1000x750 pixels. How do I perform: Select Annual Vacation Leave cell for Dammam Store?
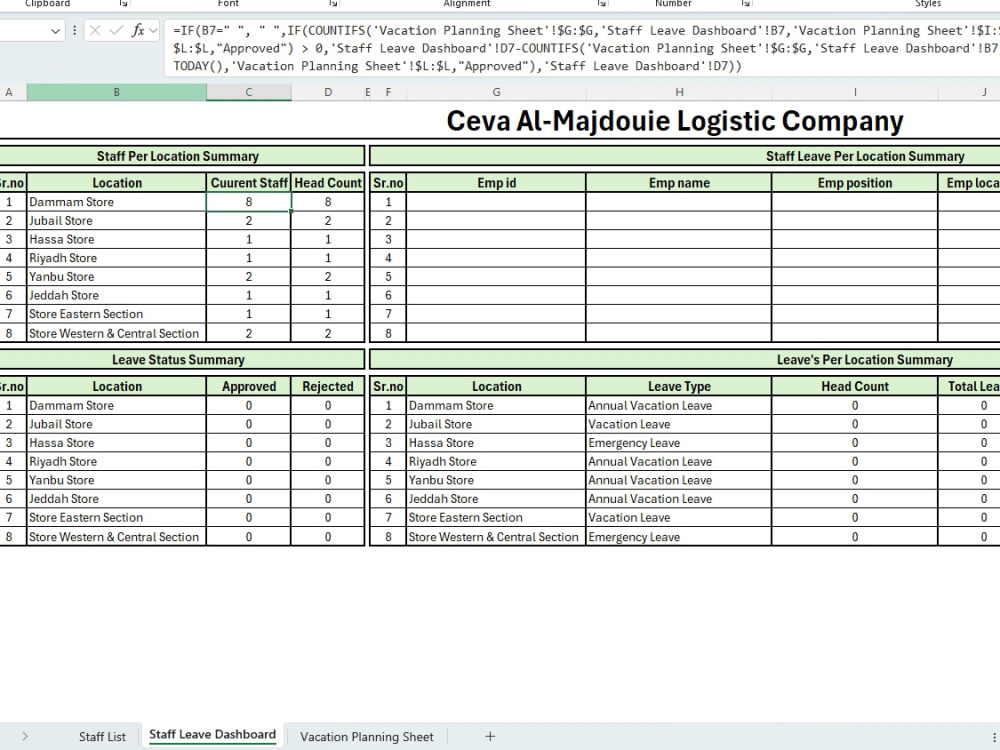click(x=679, y=406)
